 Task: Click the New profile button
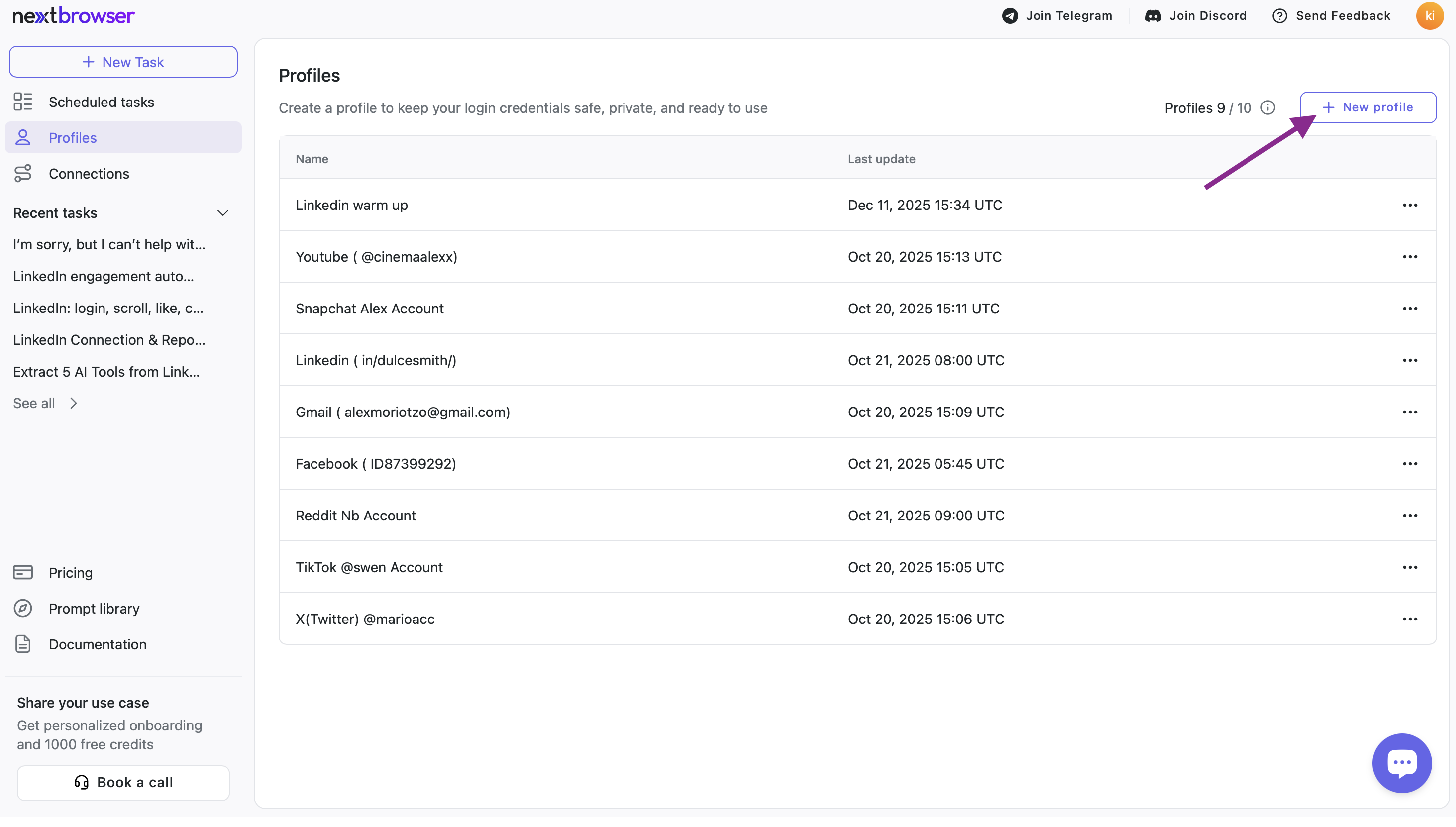pyautogui.click(x=1367, y=107)
